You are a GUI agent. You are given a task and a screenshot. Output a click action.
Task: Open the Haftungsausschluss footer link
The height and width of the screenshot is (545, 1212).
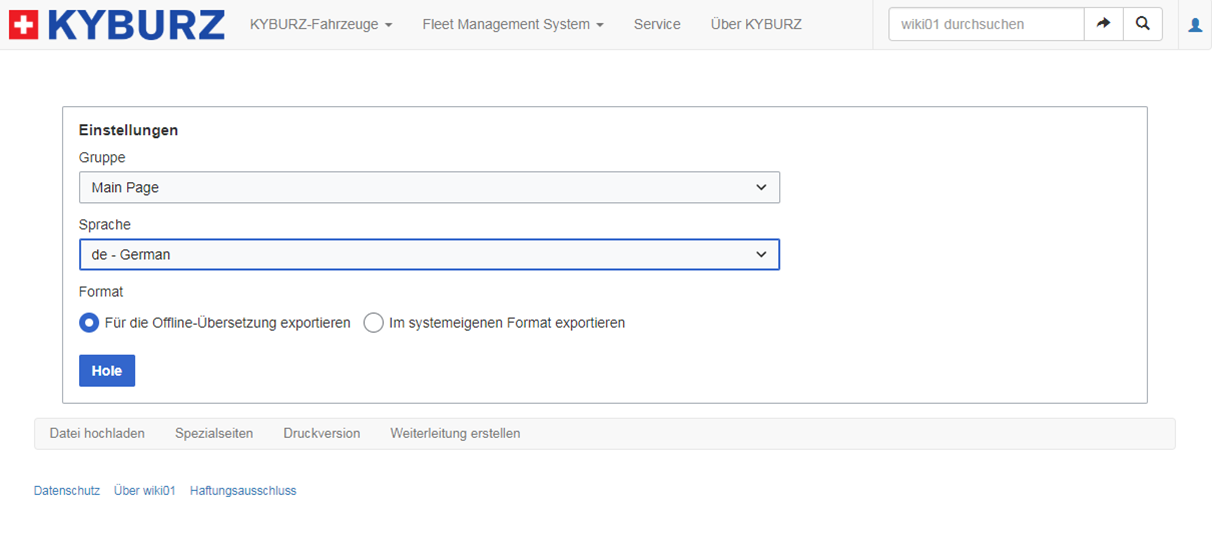[243, 491]
